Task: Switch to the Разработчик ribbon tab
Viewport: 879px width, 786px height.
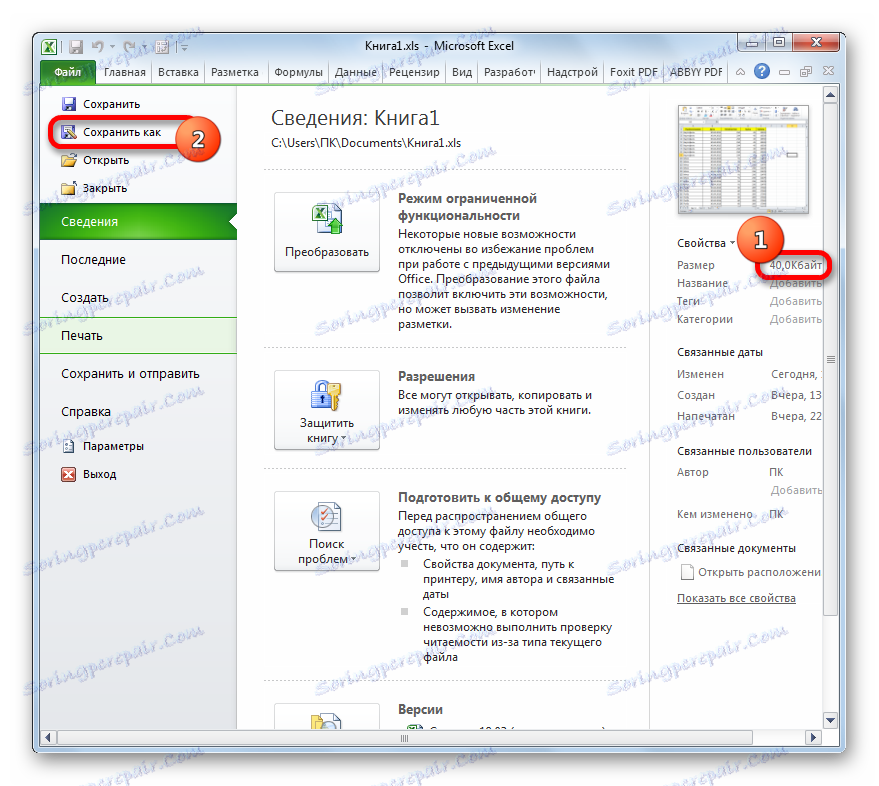Action: pos(510,72)
